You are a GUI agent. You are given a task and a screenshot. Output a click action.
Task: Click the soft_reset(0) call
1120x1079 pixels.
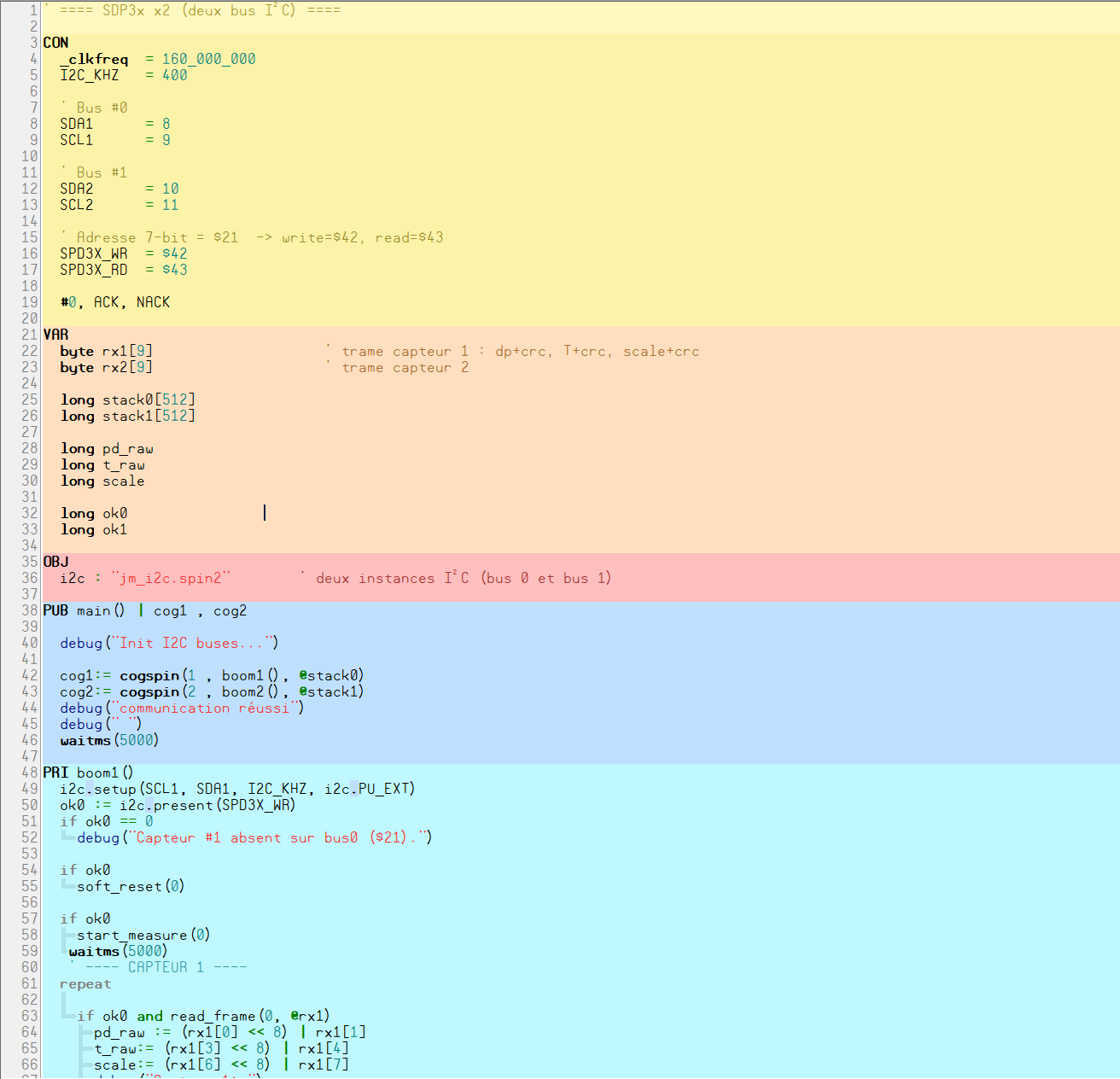pos(131,886)
